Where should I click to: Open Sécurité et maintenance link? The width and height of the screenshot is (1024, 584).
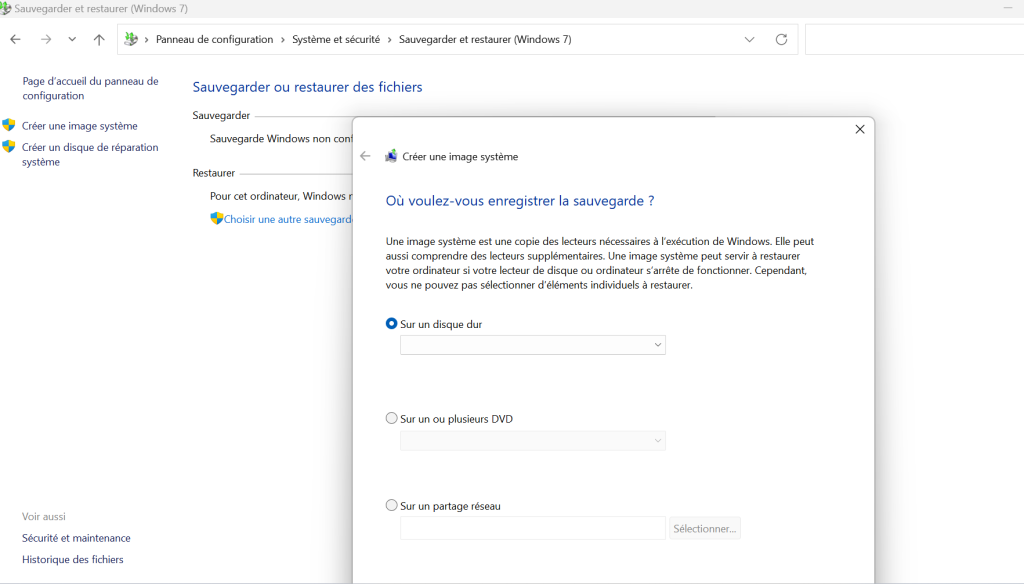point(76,538)
